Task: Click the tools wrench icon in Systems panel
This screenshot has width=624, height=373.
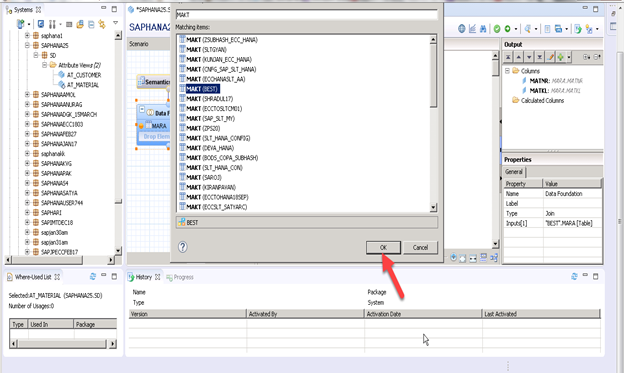Action: click(52, 24)
